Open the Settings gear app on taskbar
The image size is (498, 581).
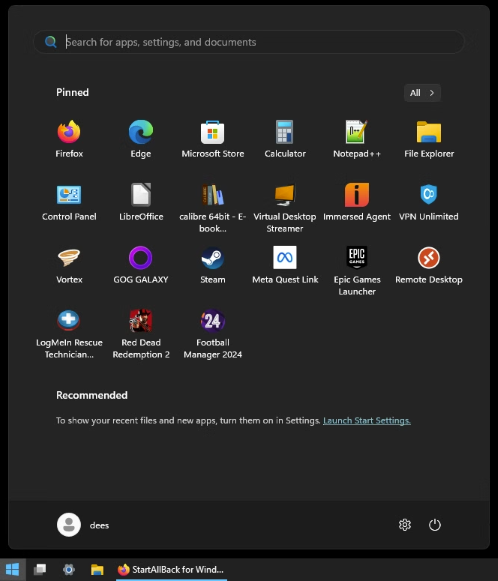click(69, 569)
